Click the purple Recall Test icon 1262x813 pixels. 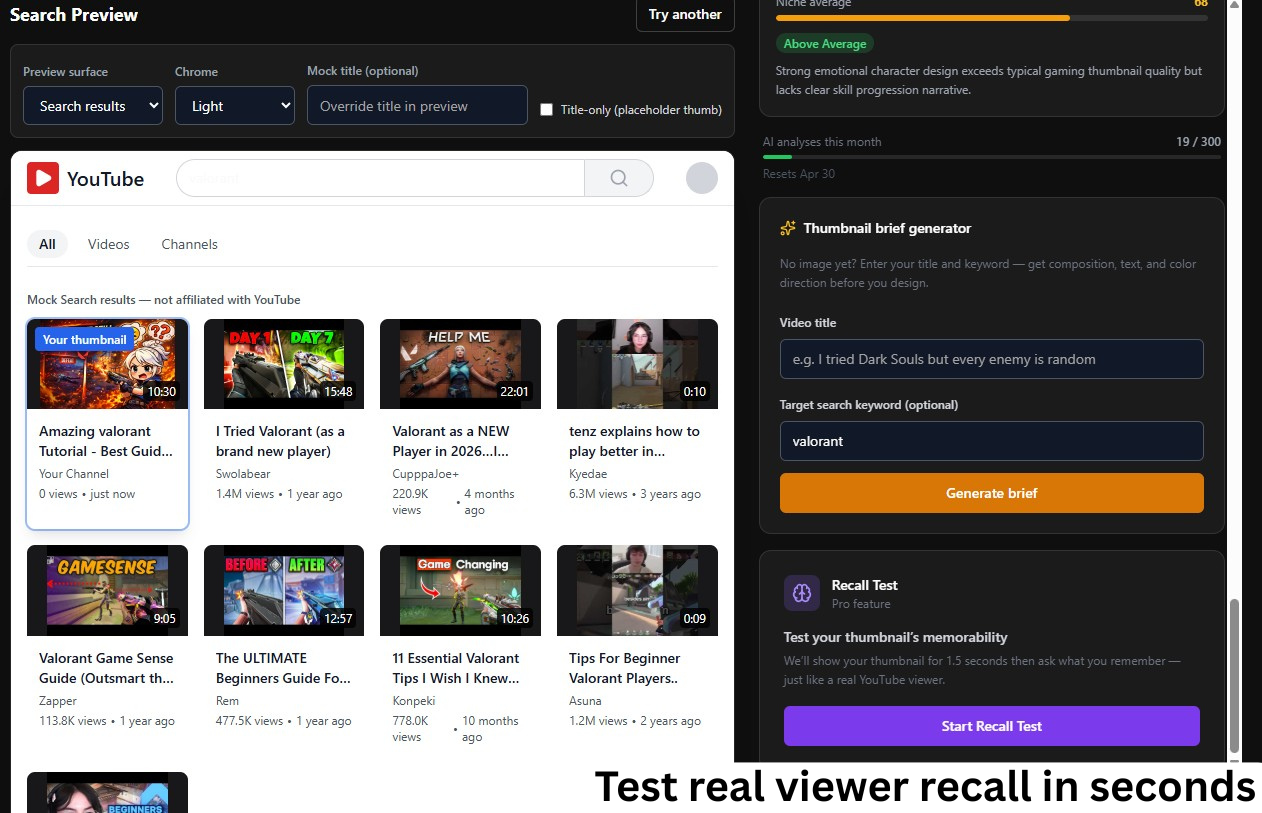pos(801,594)
